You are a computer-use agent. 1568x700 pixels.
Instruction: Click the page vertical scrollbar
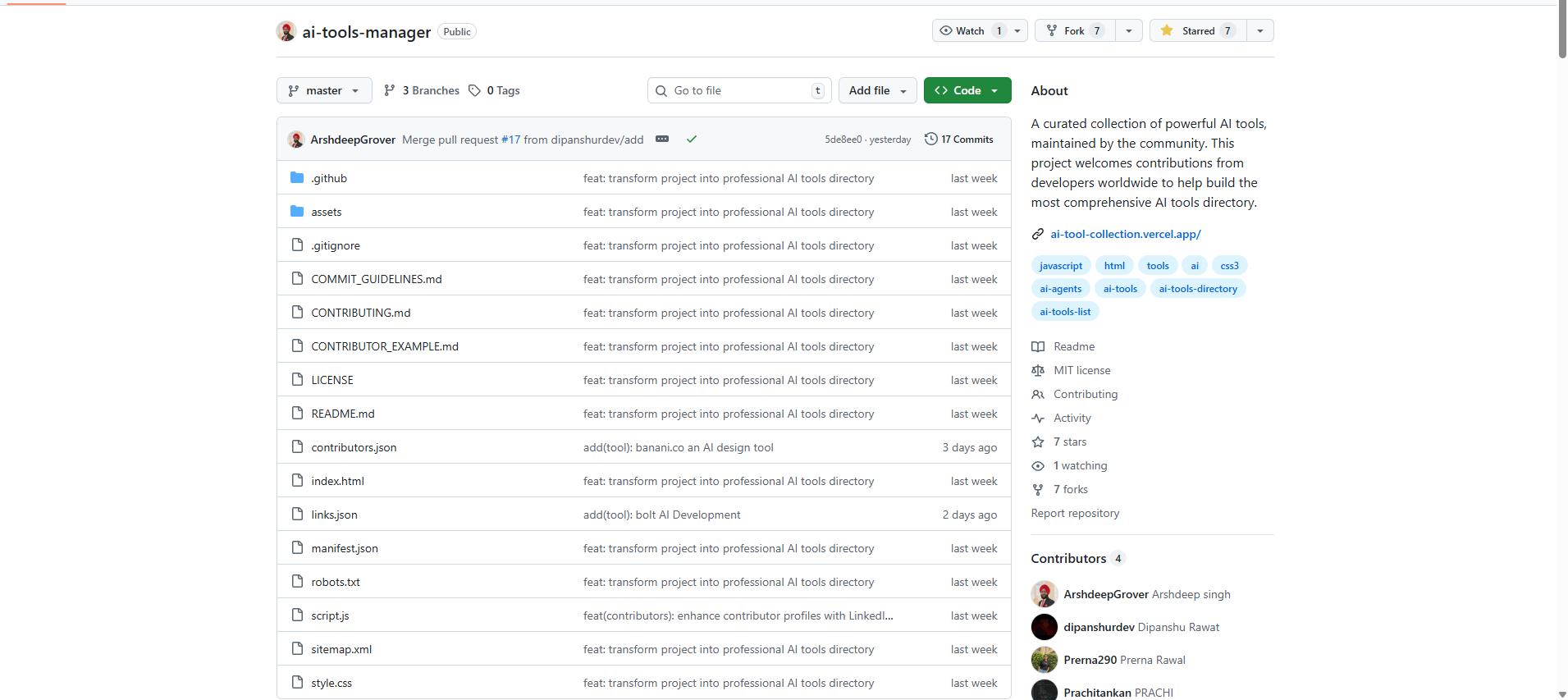[x=1561, y=30]
